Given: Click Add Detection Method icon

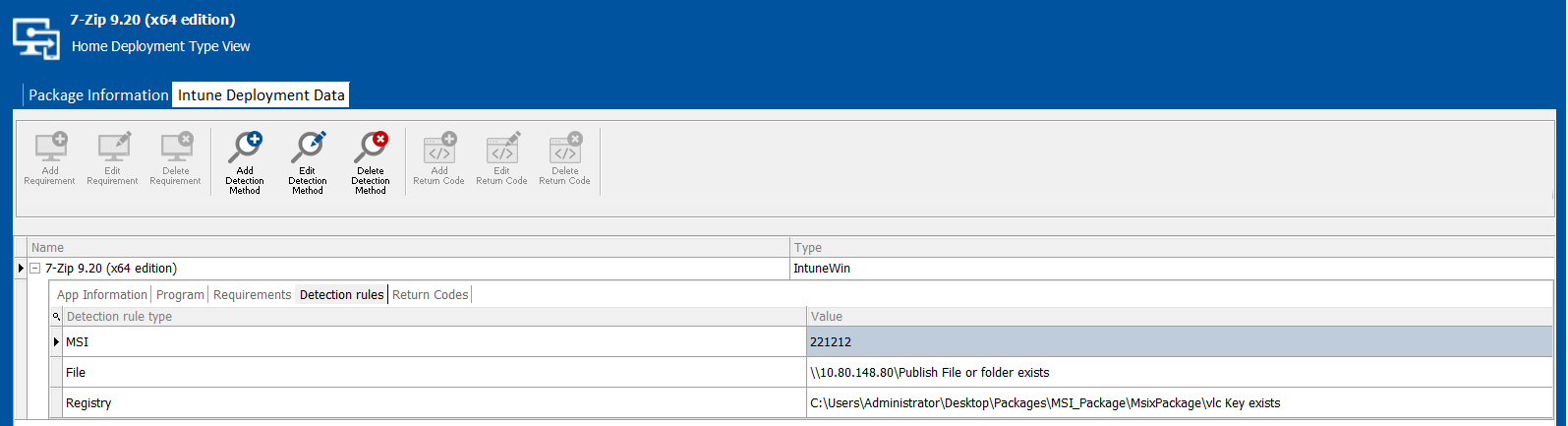Looking at the screenshot, I should coord(245,148).
